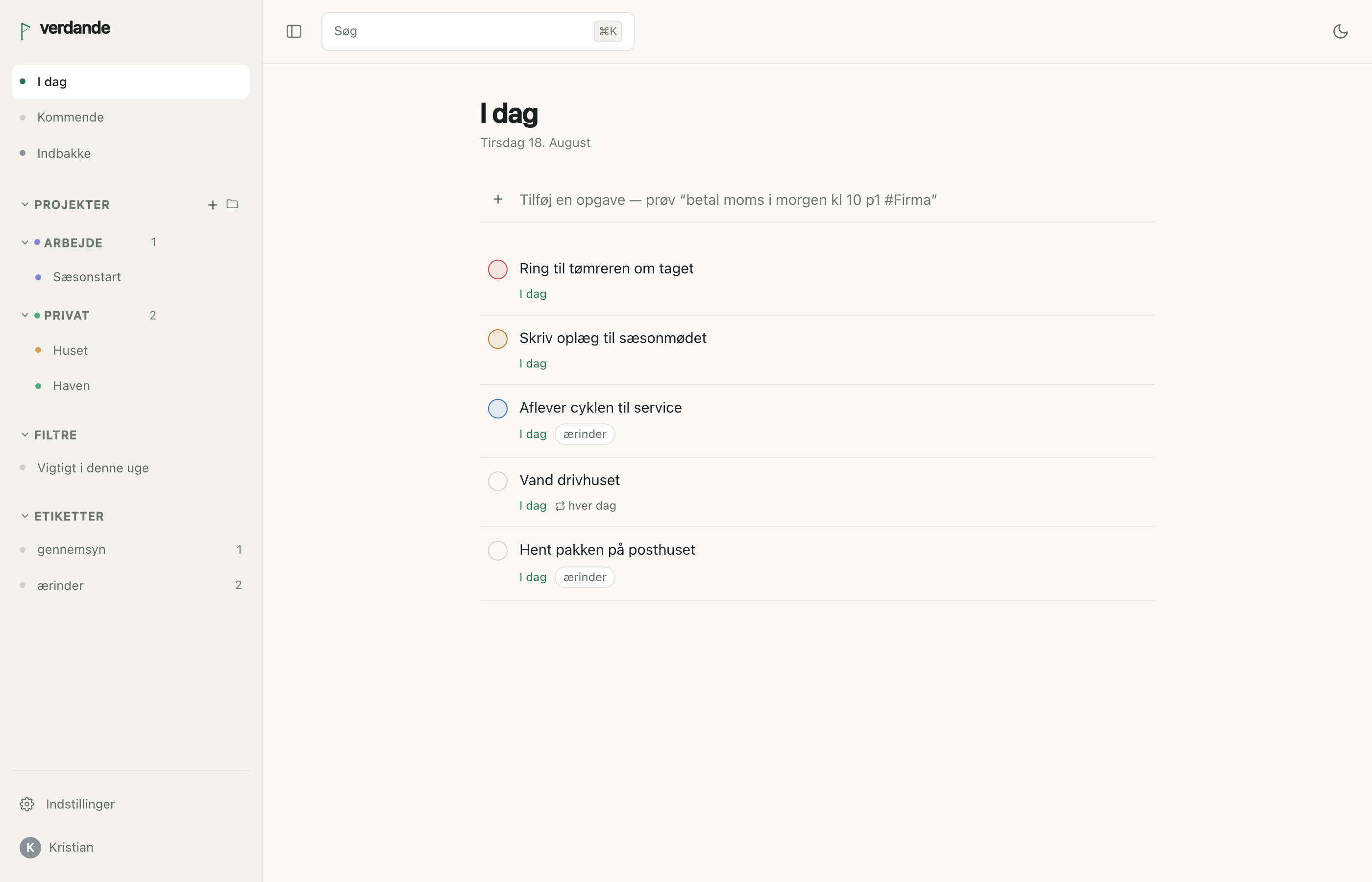The image size is (1372, 882).
Task: Click the Privat folder name
Action: point(67,316)
